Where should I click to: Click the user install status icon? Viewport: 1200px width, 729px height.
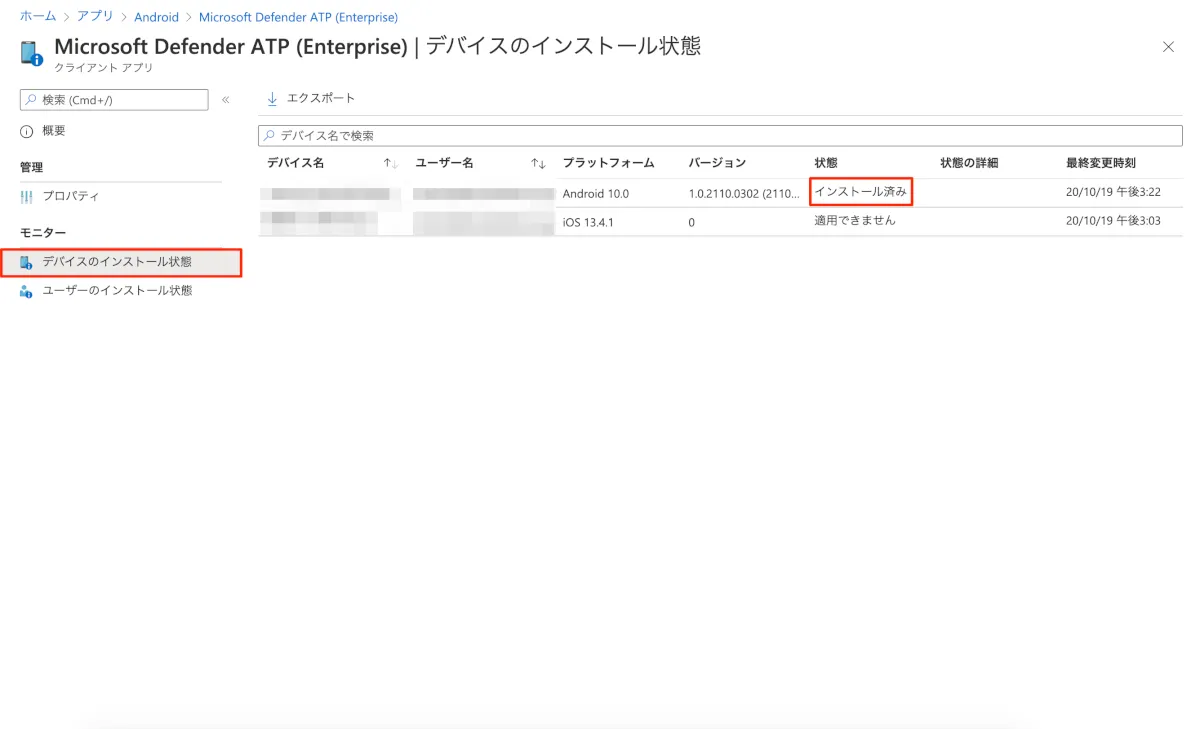(27, 291)
